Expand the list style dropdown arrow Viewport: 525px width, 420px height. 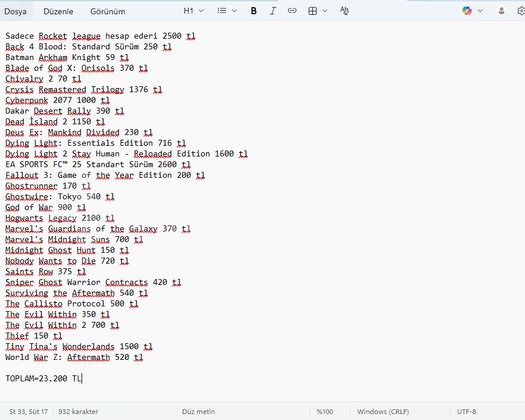(234, 11)
